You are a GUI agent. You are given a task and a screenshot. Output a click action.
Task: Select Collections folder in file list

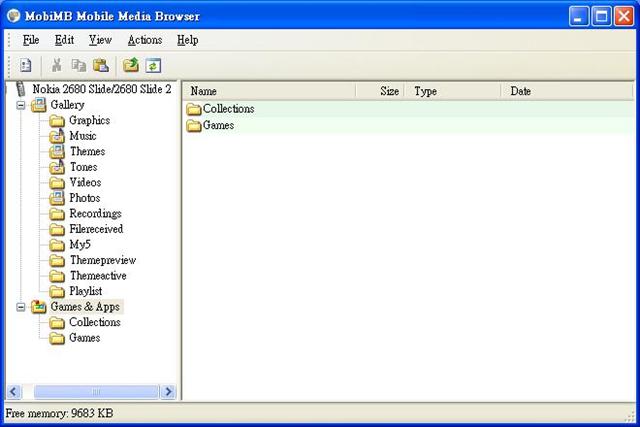tap(227, 109)
